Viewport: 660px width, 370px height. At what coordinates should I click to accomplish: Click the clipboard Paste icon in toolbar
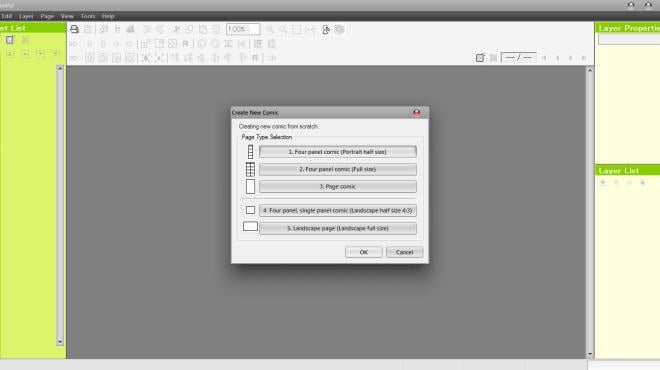(x=203, y=29)
